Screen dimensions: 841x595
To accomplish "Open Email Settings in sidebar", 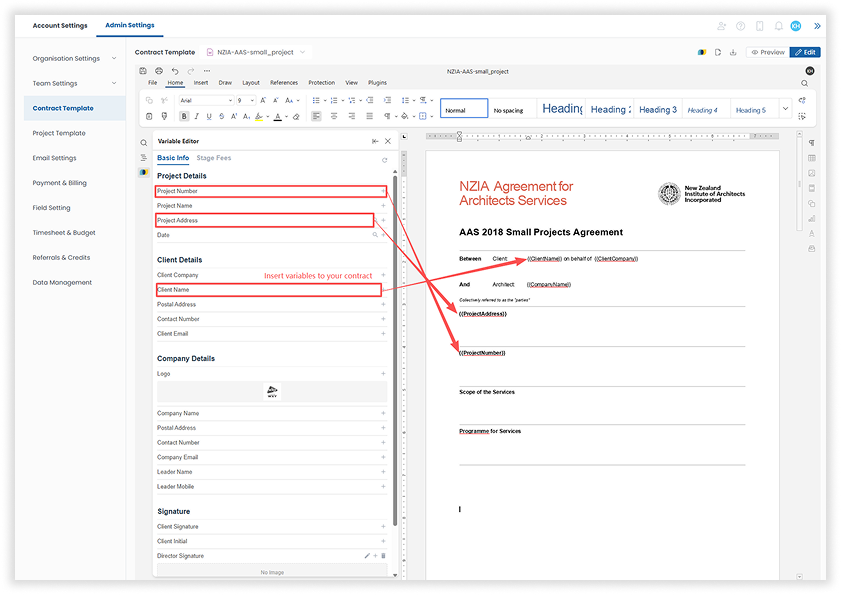I will click(54, 158).
